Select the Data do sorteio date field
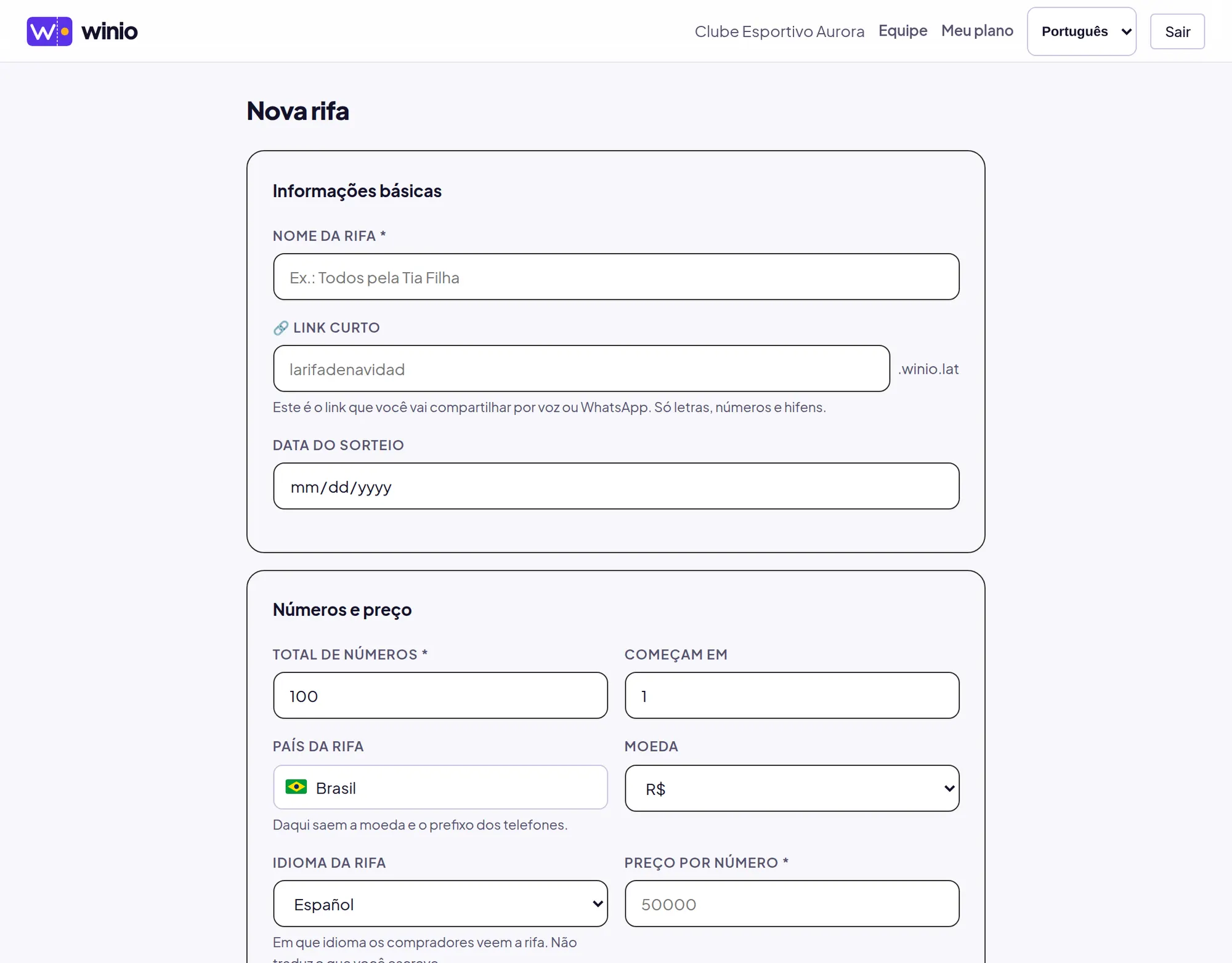 pos(616,486)
